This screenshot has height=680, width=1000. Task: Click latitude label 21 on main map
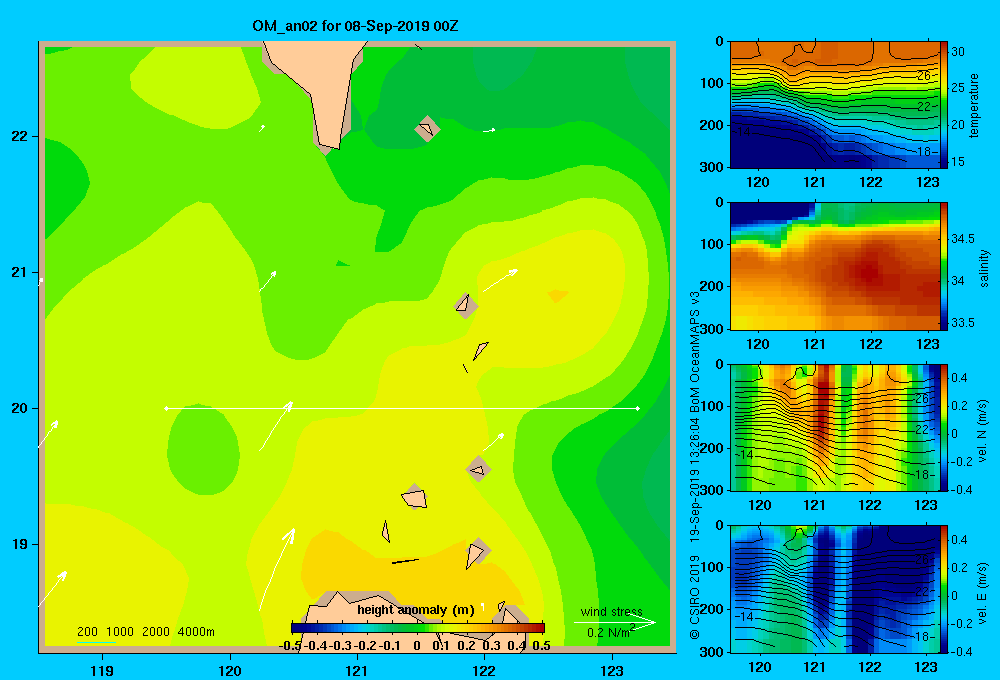click(19, 272)
